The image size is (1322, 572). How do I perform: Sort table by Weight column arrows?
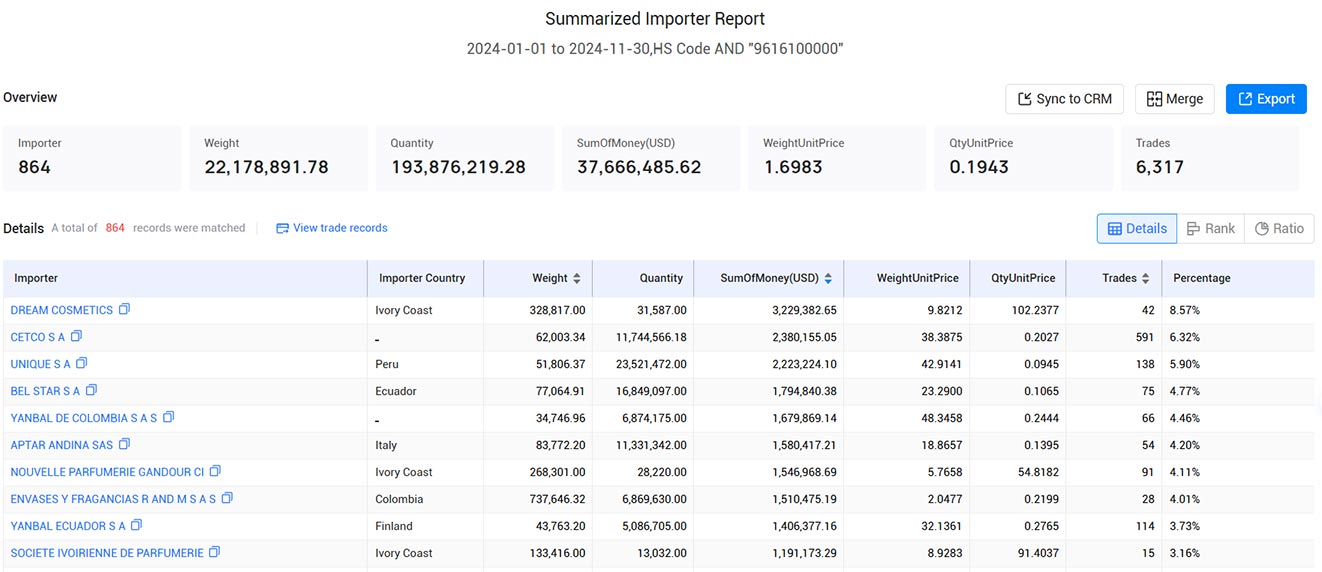pyautogui.click(x=577, y=278)
